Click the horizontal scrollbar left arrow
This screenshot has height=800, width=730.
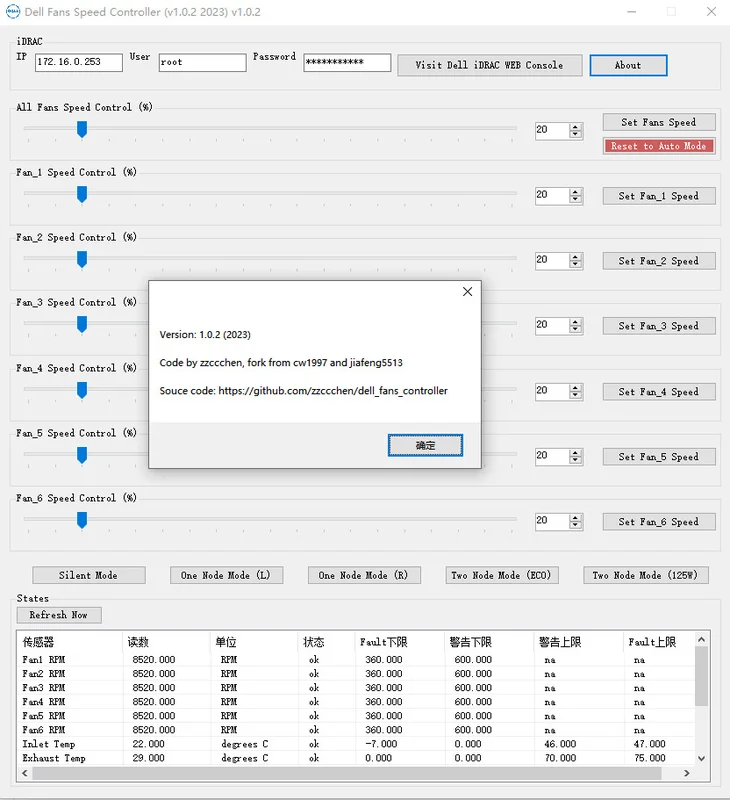24,773
